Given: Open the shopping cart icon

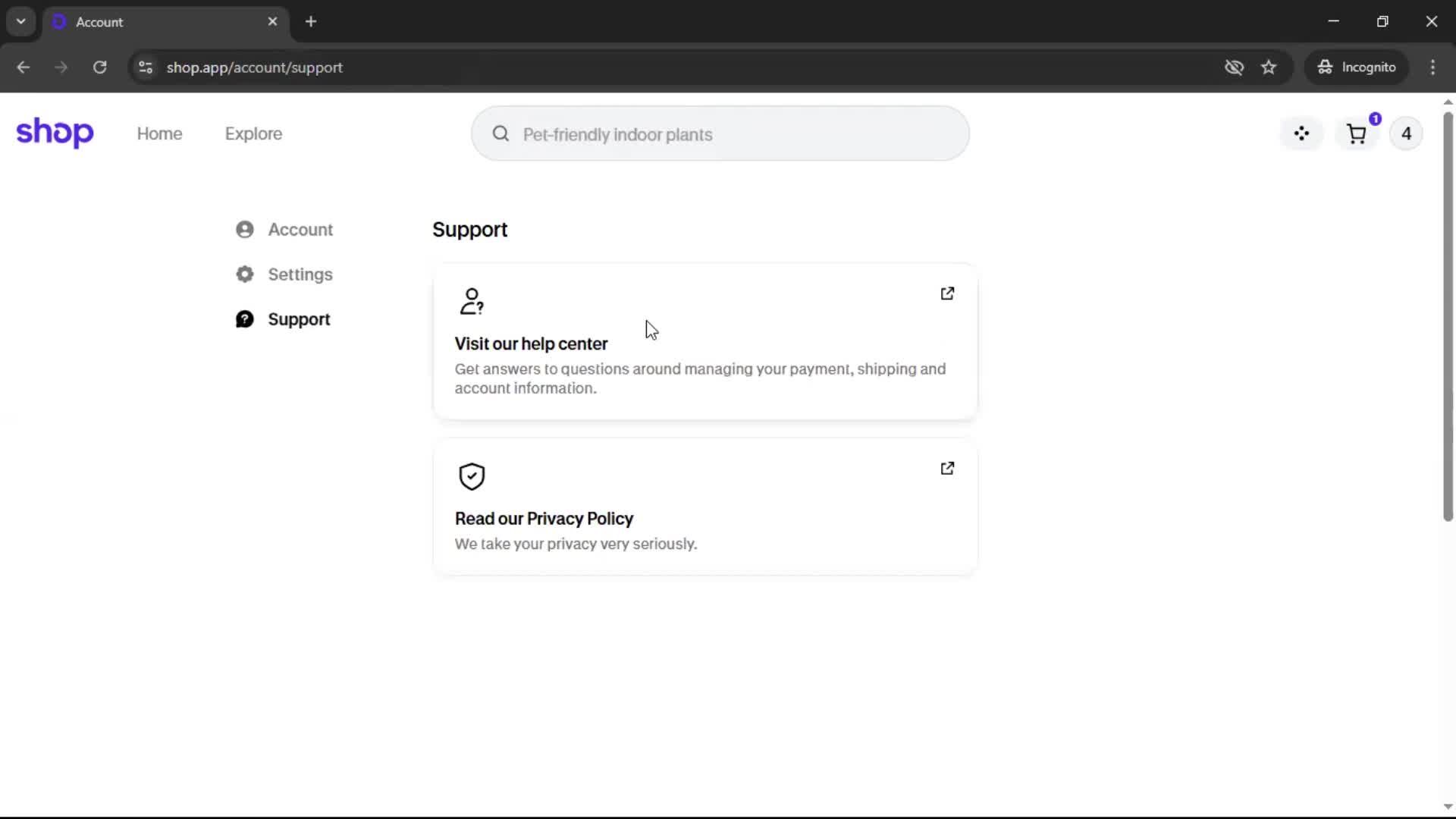Looking at the screenshot, I should tap(1356, 134).
